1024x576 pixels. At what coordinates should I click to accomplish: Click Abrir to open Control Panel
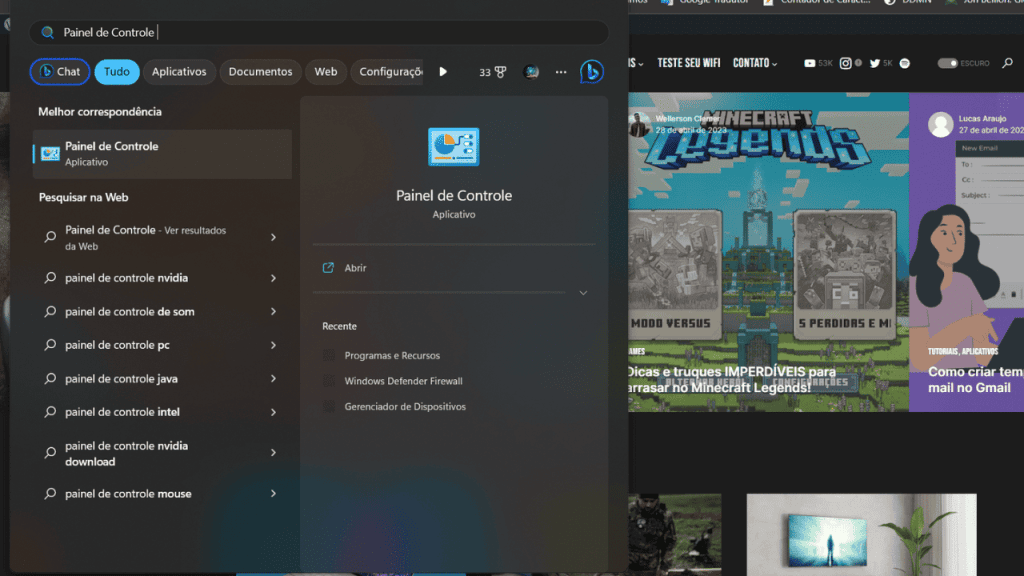(355, 268)
